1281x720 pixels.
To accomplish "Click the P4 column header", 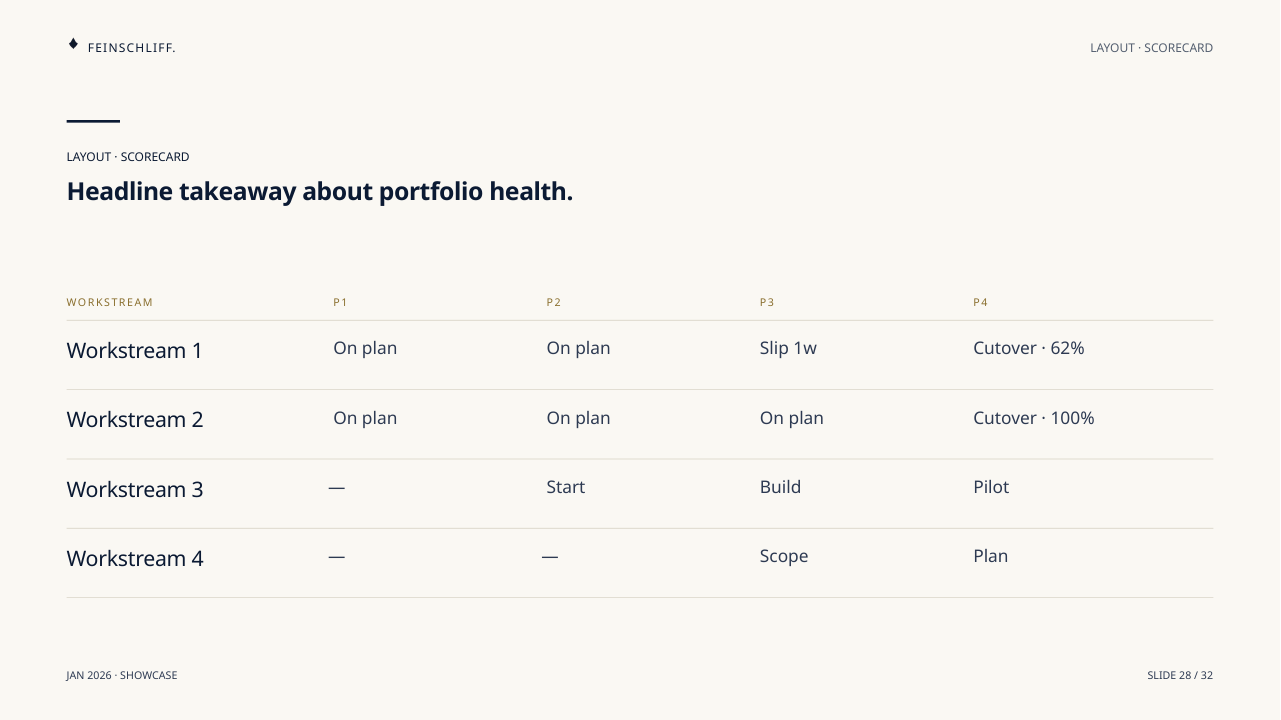I will tap(980, 302).
